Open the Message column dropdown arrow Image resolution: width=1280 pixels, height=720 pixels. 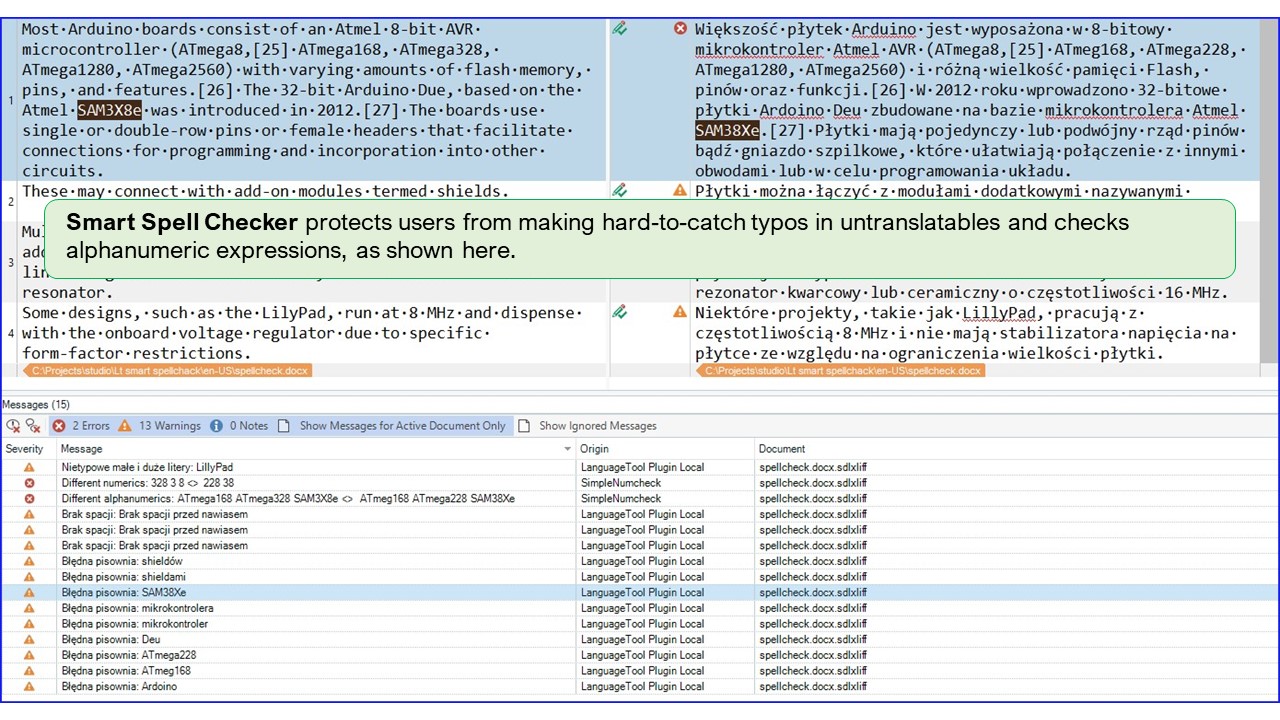(x=568, y=450)
